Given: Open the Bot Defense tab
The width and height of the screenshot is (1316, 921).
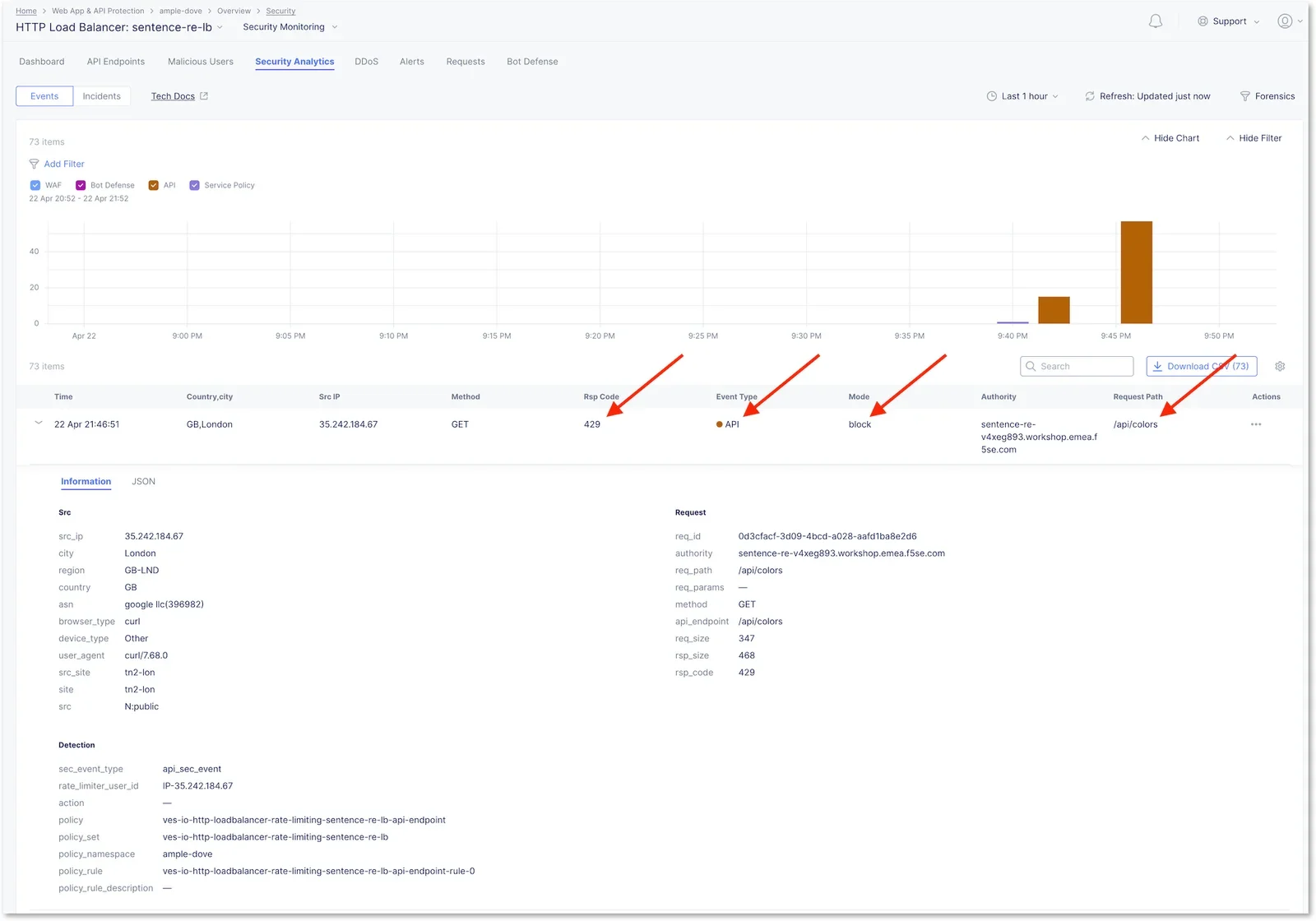Looking at the screenshot, I should click(x=532, y=62).
